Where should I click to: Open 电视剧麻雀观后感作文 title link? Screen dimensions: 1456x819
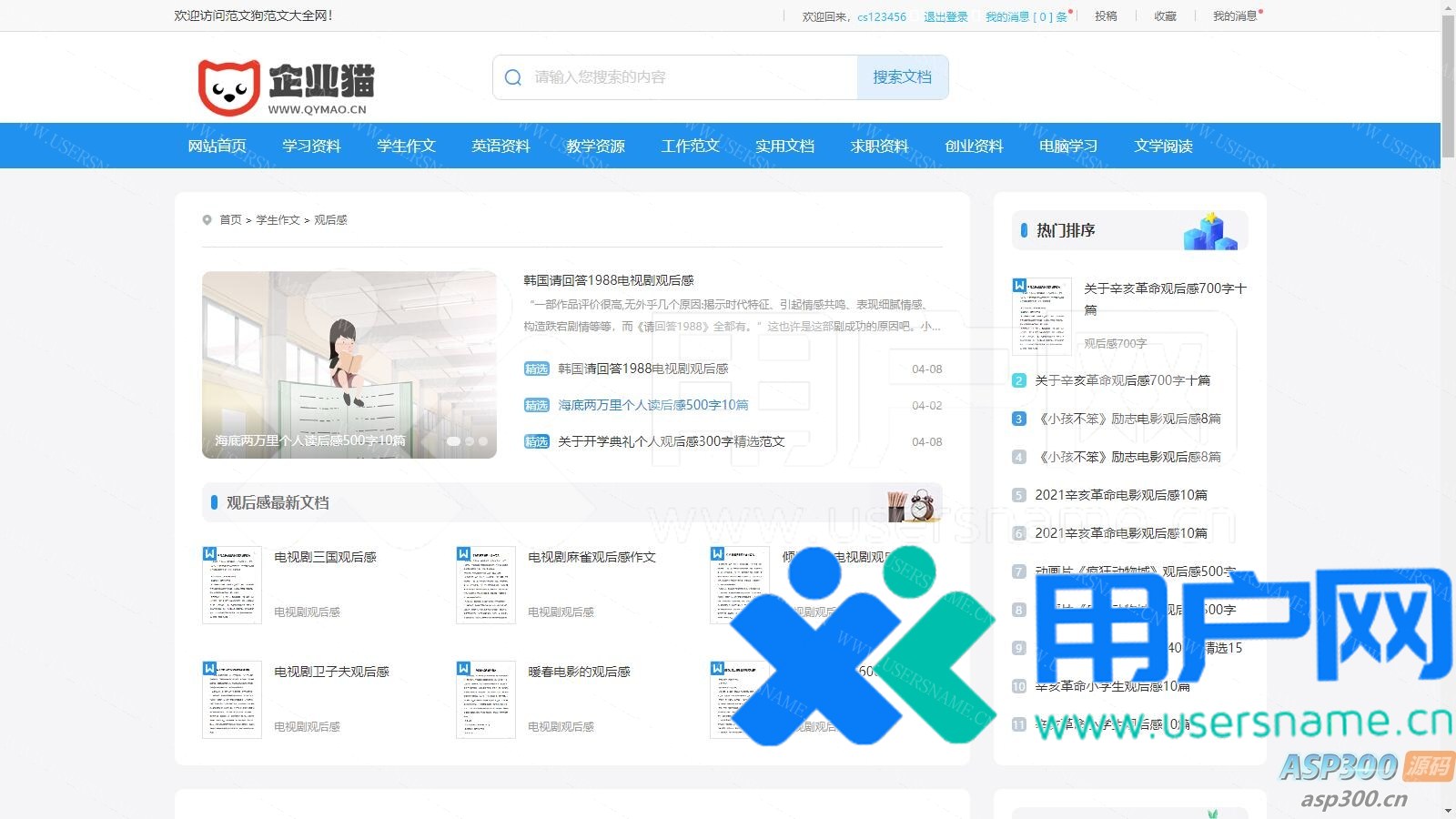point(591,557)
